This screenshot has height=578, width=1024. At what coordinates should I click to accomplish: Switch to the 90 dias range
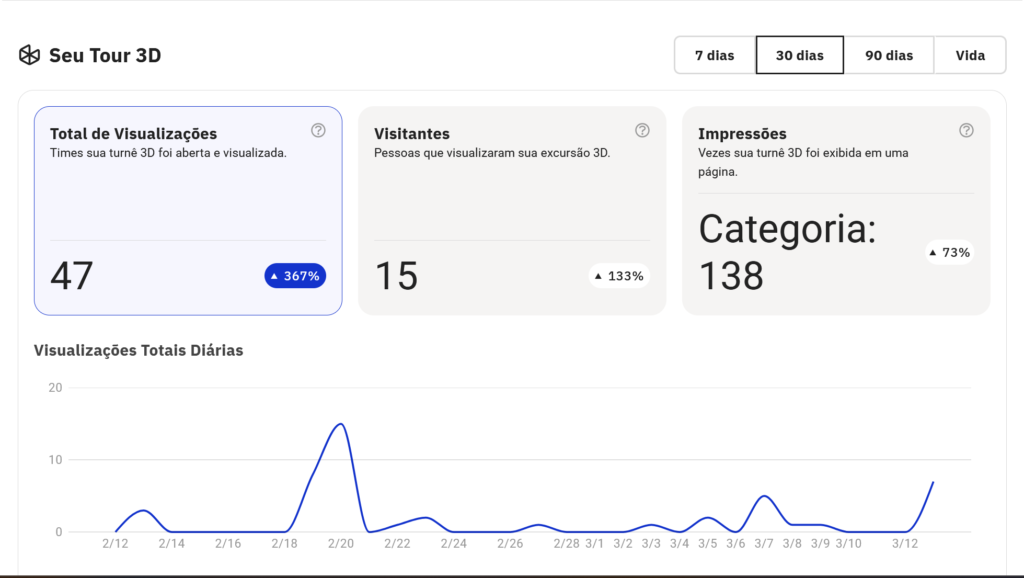pyautogui.click(x=889, y=55)
